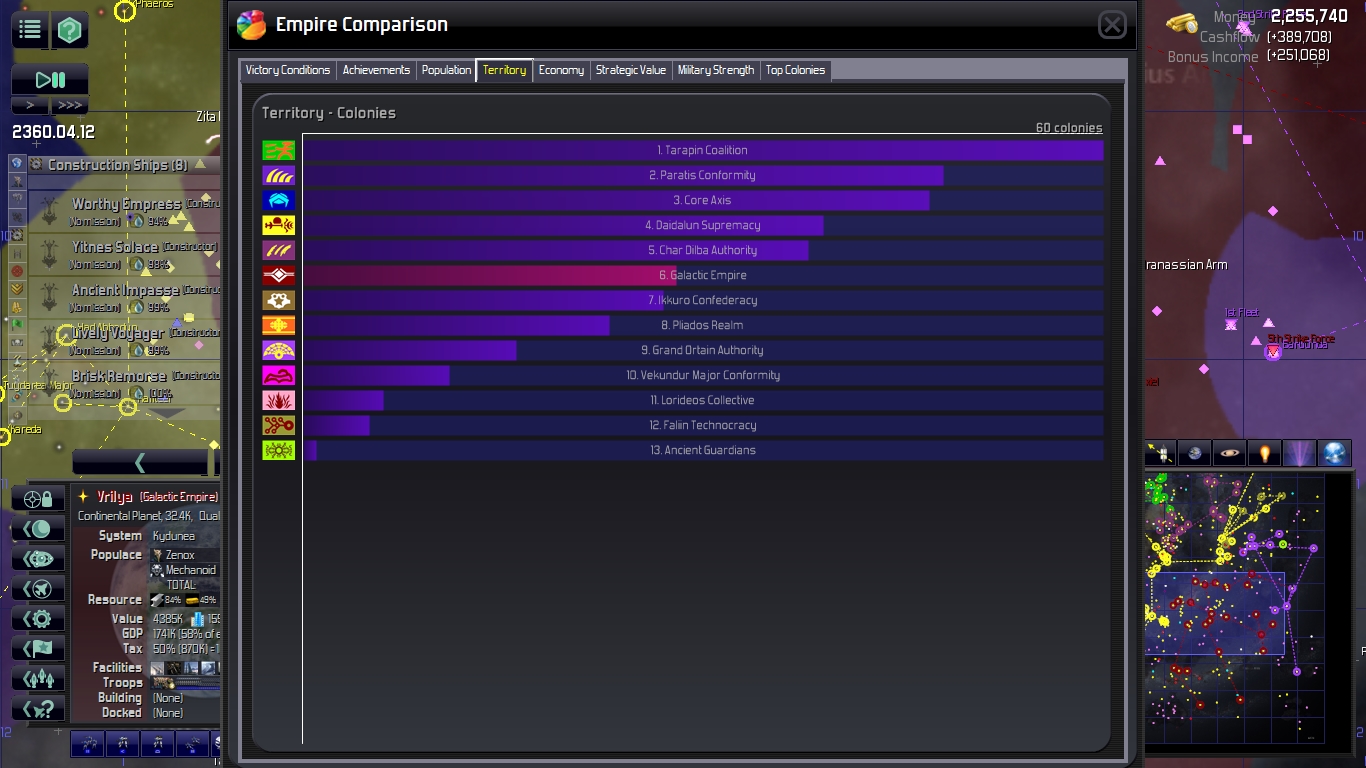Select the ringed planet view icon above minimap

pyautogui.click(x=1230, y=453)
